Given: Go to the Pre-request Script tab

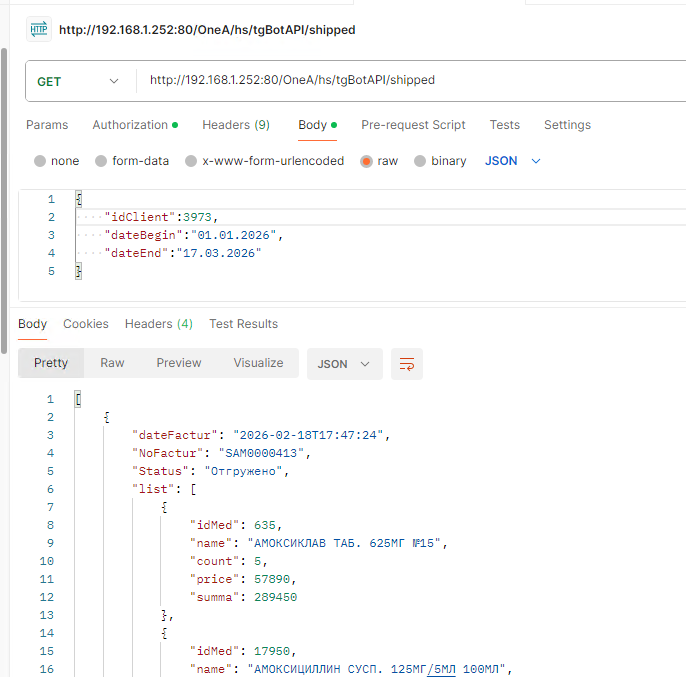Looking at the screenshot, I should [413, 125].
